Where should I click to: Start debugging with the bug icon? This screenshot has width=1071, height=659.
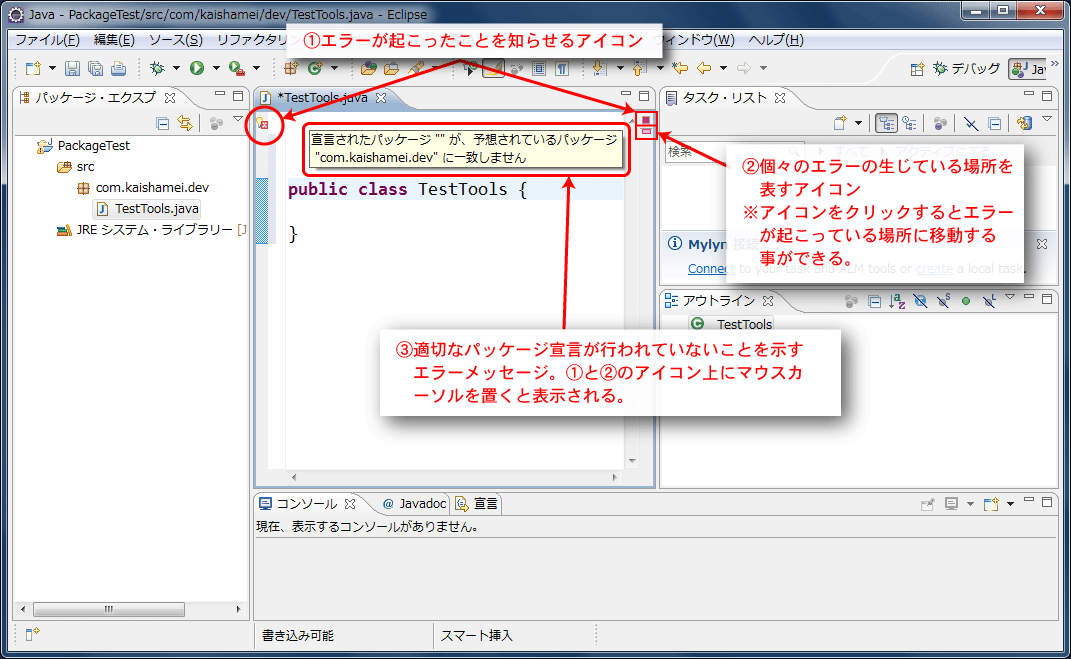point(157,68)
